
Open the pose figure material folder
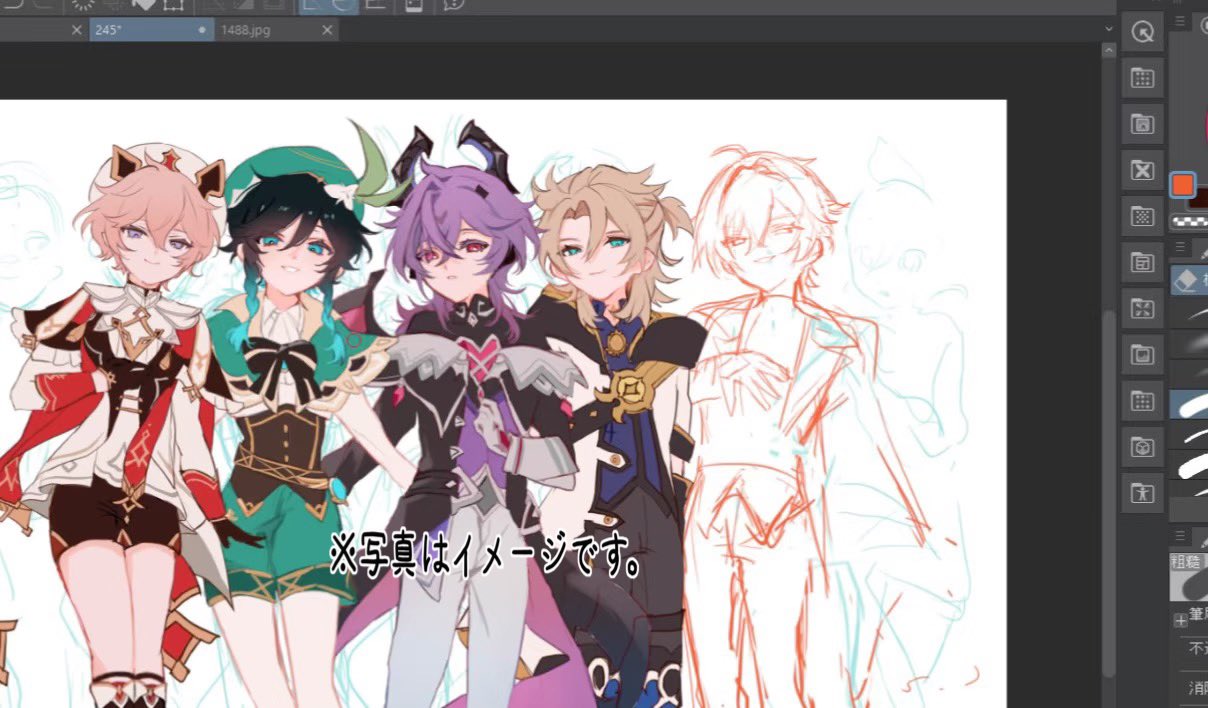1142,493
